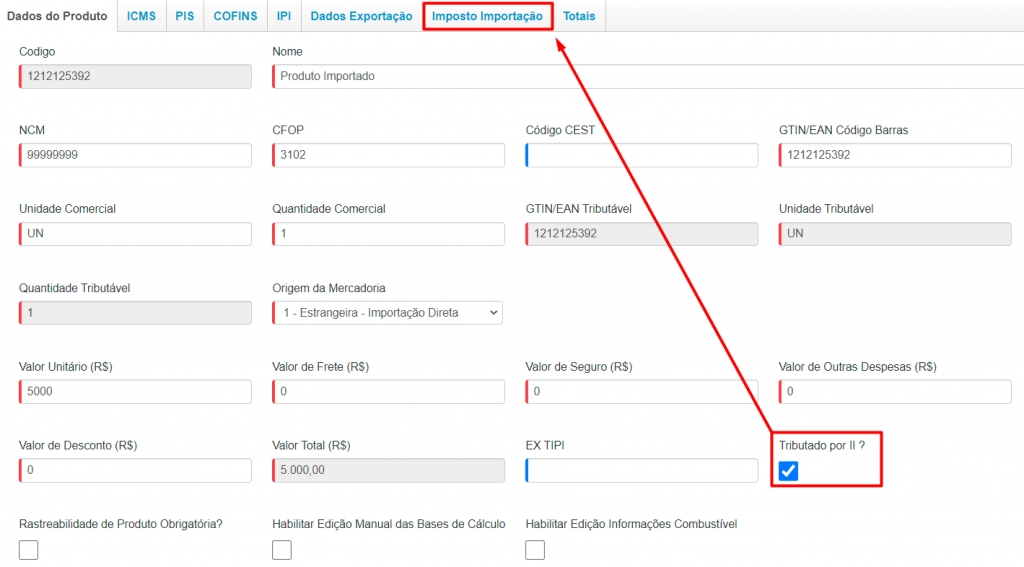Focus the EX TIPI input field
The height and width of the screenshot is (567, 1024).
coord(641,471)
